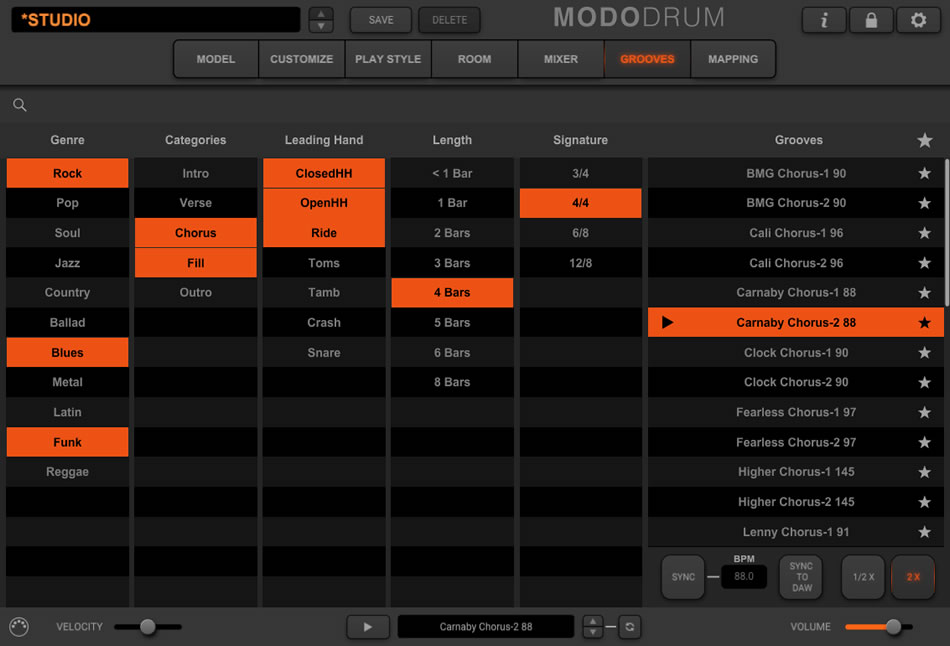Click the SAVE preset button

(x=381, y=20)
